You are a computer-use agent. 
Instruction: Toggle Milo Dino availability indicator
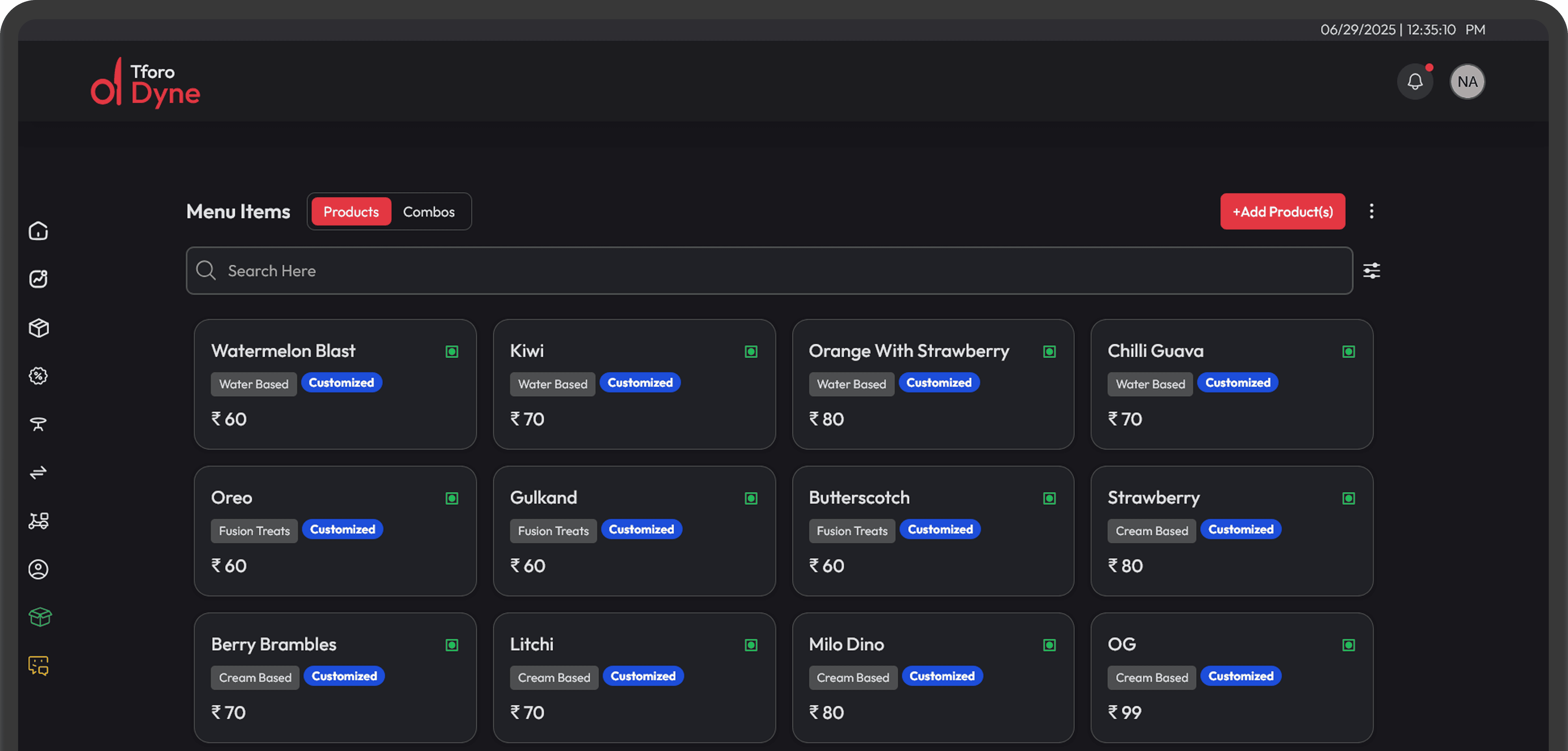point(1049,645)
